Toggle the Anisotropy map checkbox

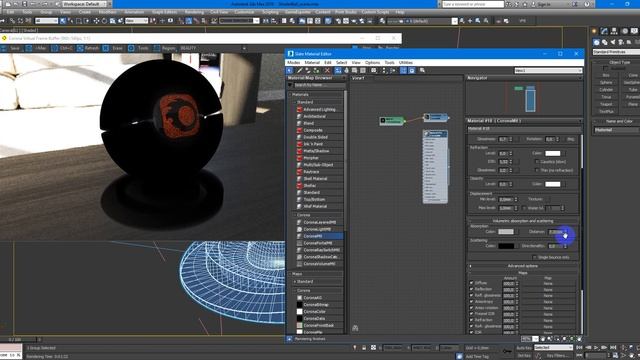(471, 302)
